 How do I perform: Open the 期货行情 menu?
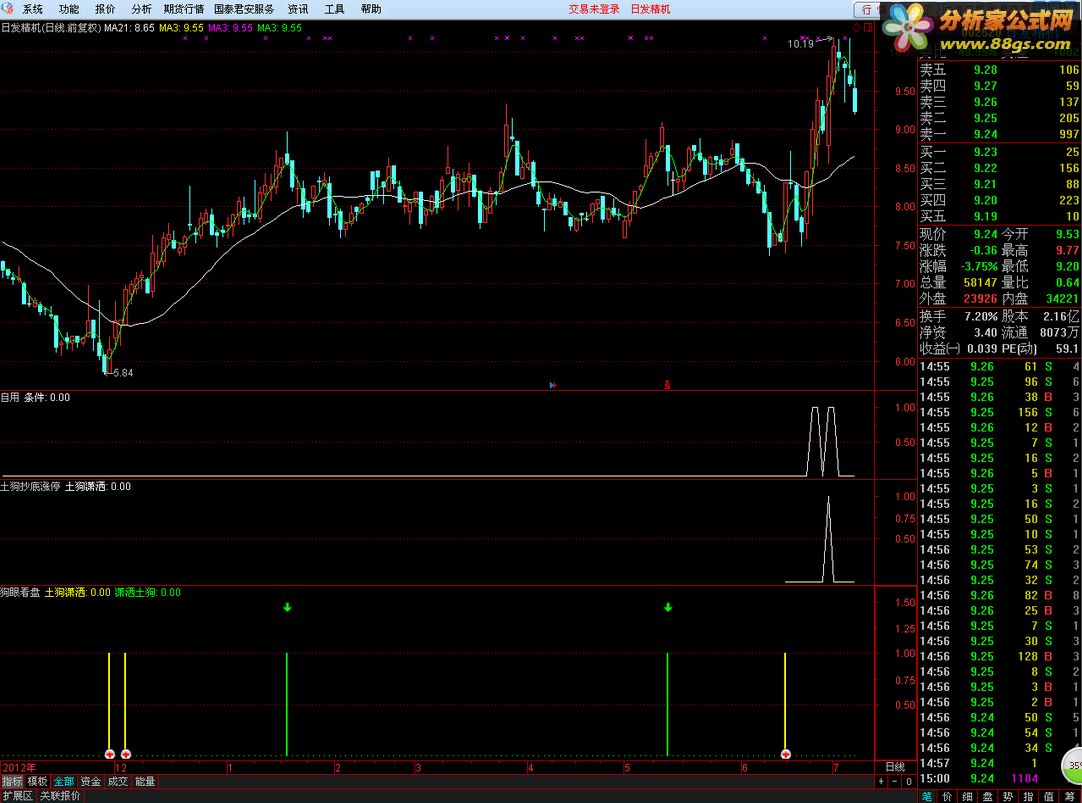(184, 9)
